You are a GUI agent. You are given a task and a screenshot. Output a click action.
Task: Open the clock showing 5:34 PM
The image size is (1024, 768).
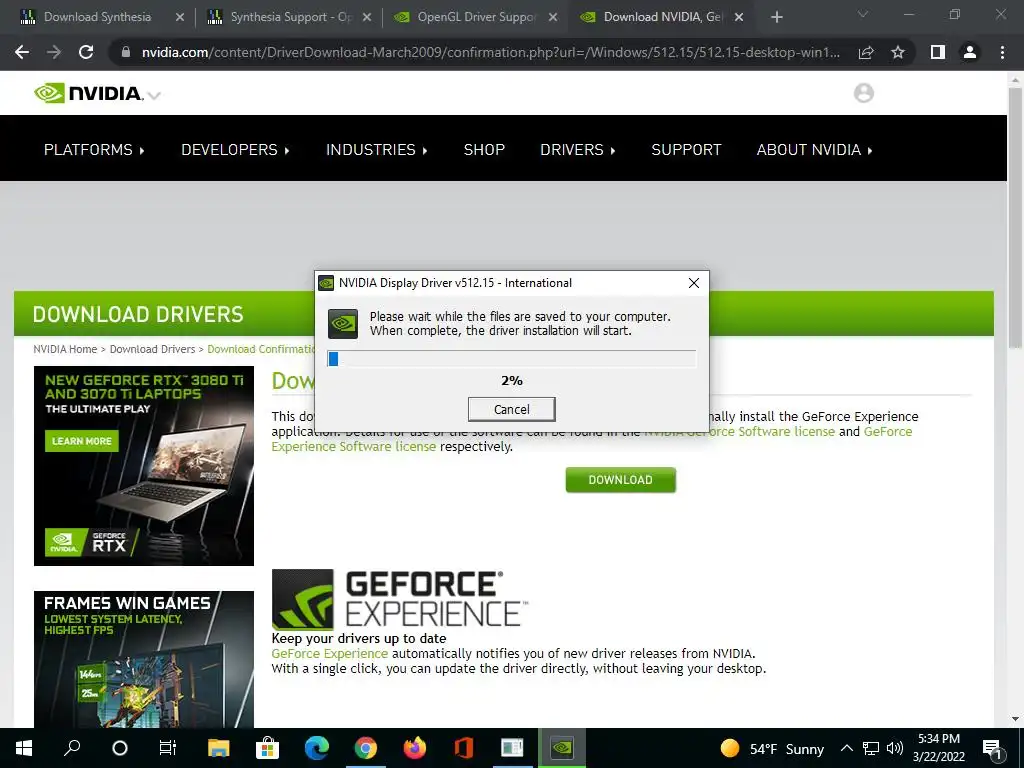(x=939, y=748)
